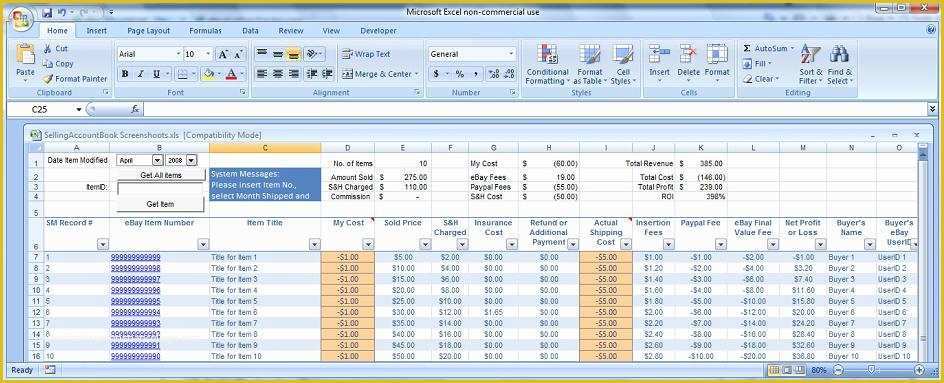Click Merge & Center

(379, 74)
